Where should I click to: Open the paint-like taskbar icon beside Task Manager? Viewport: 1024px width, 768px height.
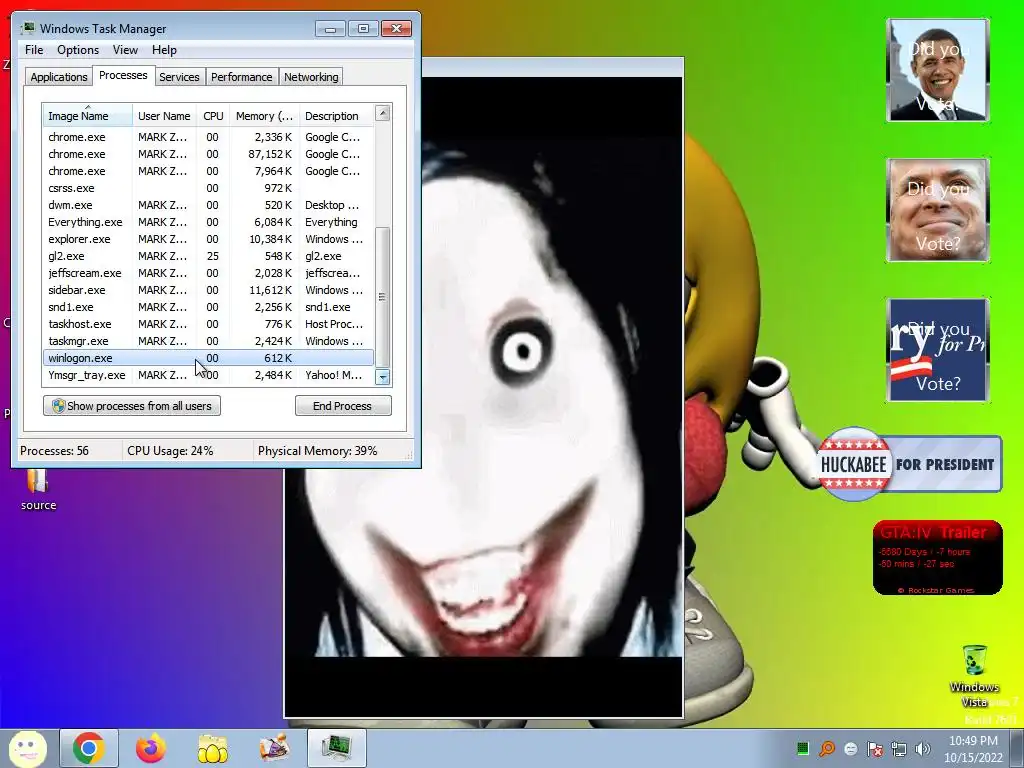point(274,748)
